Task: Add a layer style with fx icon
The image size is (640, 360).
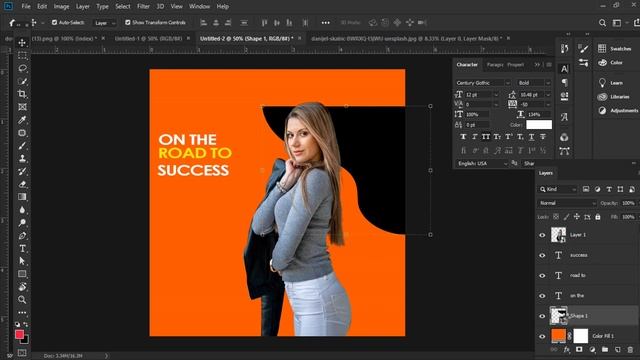Action: pyautogui.click(x=567, y=350)
